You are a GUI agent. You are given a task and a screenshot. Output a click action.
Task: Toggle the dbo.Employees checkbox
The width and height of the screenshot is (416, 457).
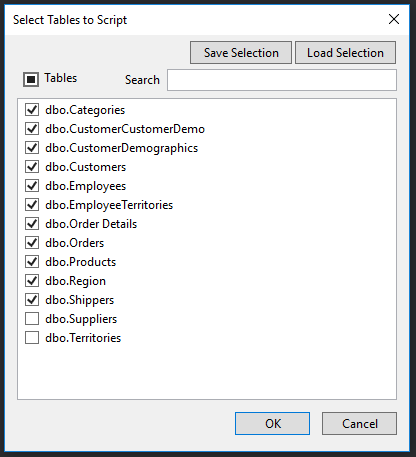(32, 186)
